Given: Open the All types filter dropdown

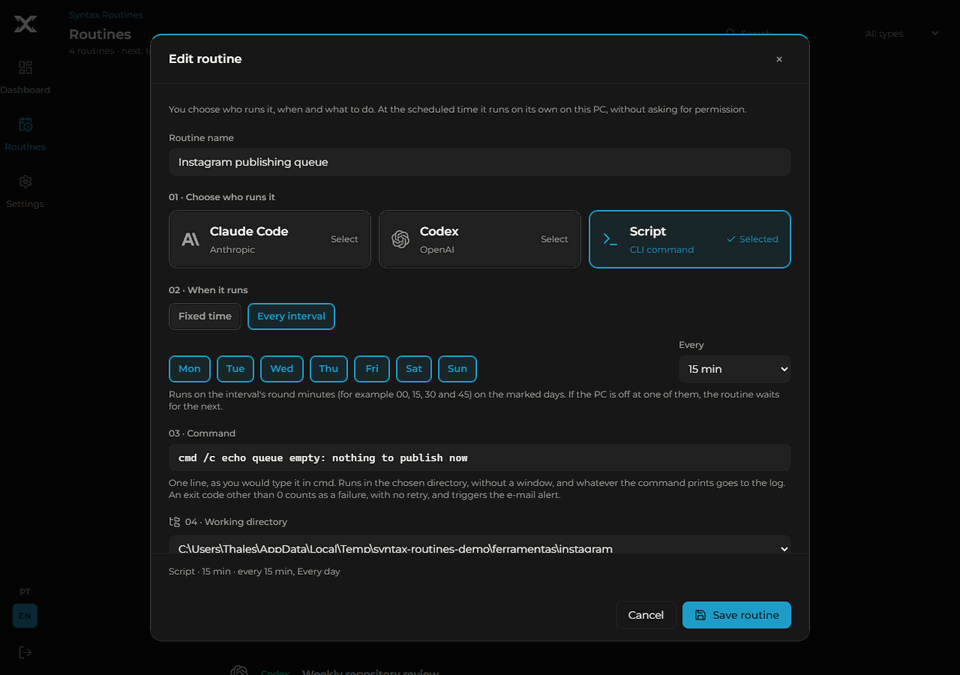Looking at the screenshot, I should point(901,34).
